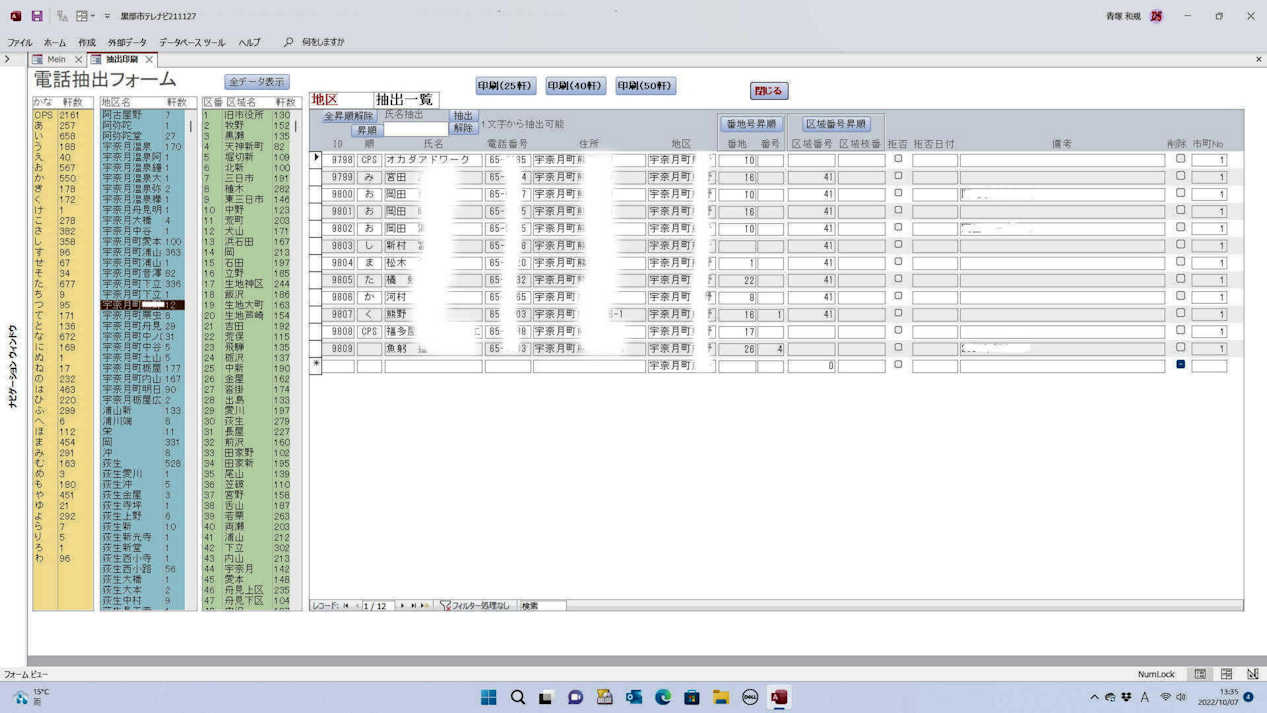Toggle 拒否 checkbox for record 9806
Image resolution: width=1267 pixels, height=713 pixels.
click(x=898, y=296)
